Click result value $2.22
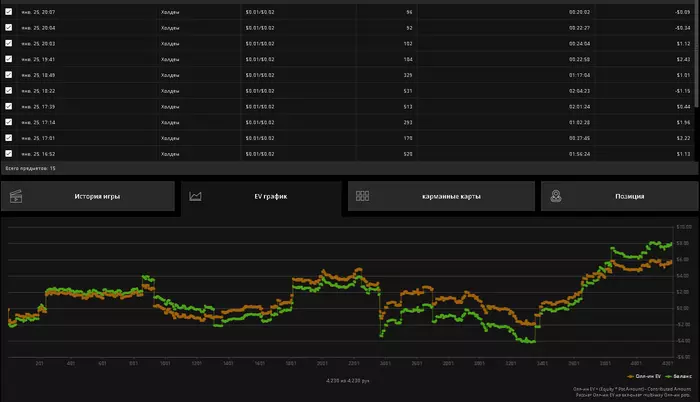The height and width of the screenshot is (402, 700). click(683, 138)
